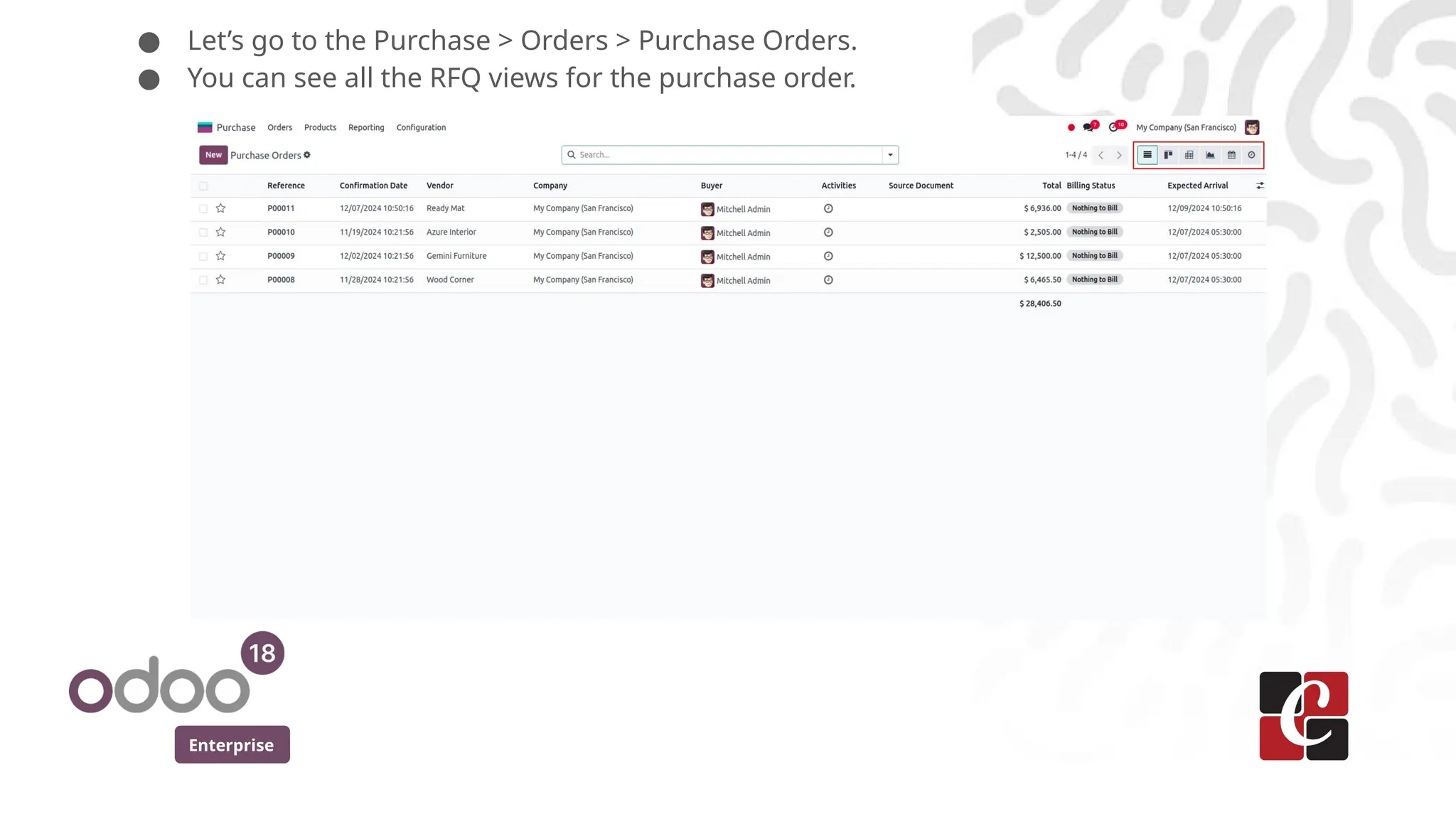This screenshot has width=1456, height=819.
Task: Open the Ready Mat vendor order
Action: 445,208
